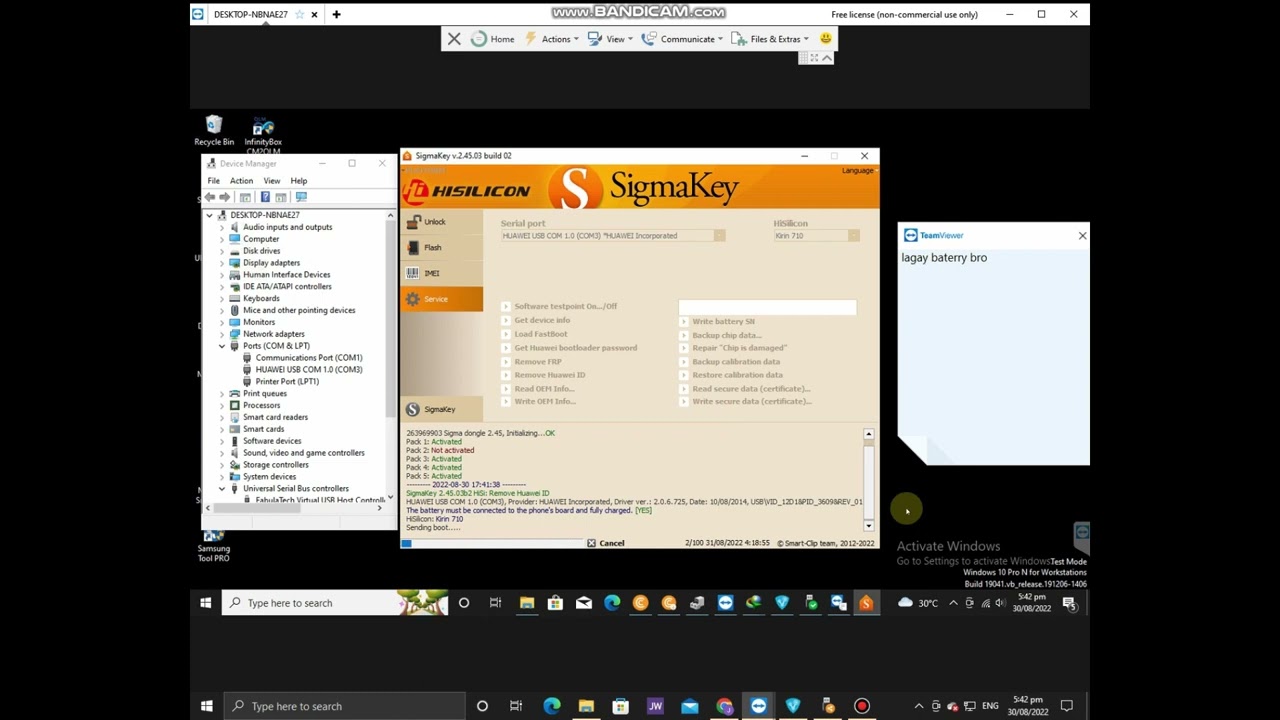Cancel the running SigmaKey operation
This screenshot has height=720, width=1280.
[x=605, y=543]
